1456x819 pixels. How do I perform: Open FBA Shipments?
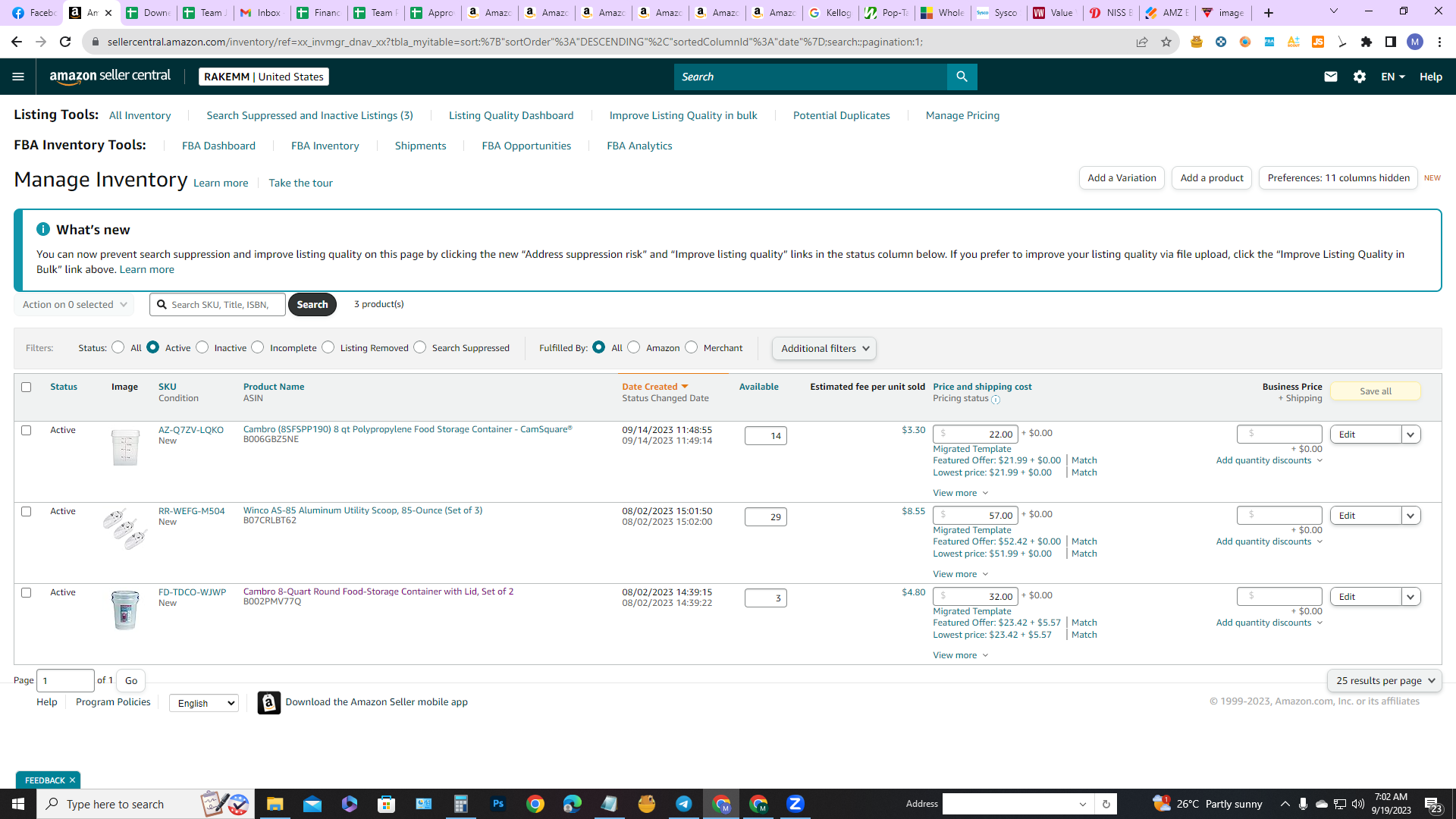(x=420, y=146)
